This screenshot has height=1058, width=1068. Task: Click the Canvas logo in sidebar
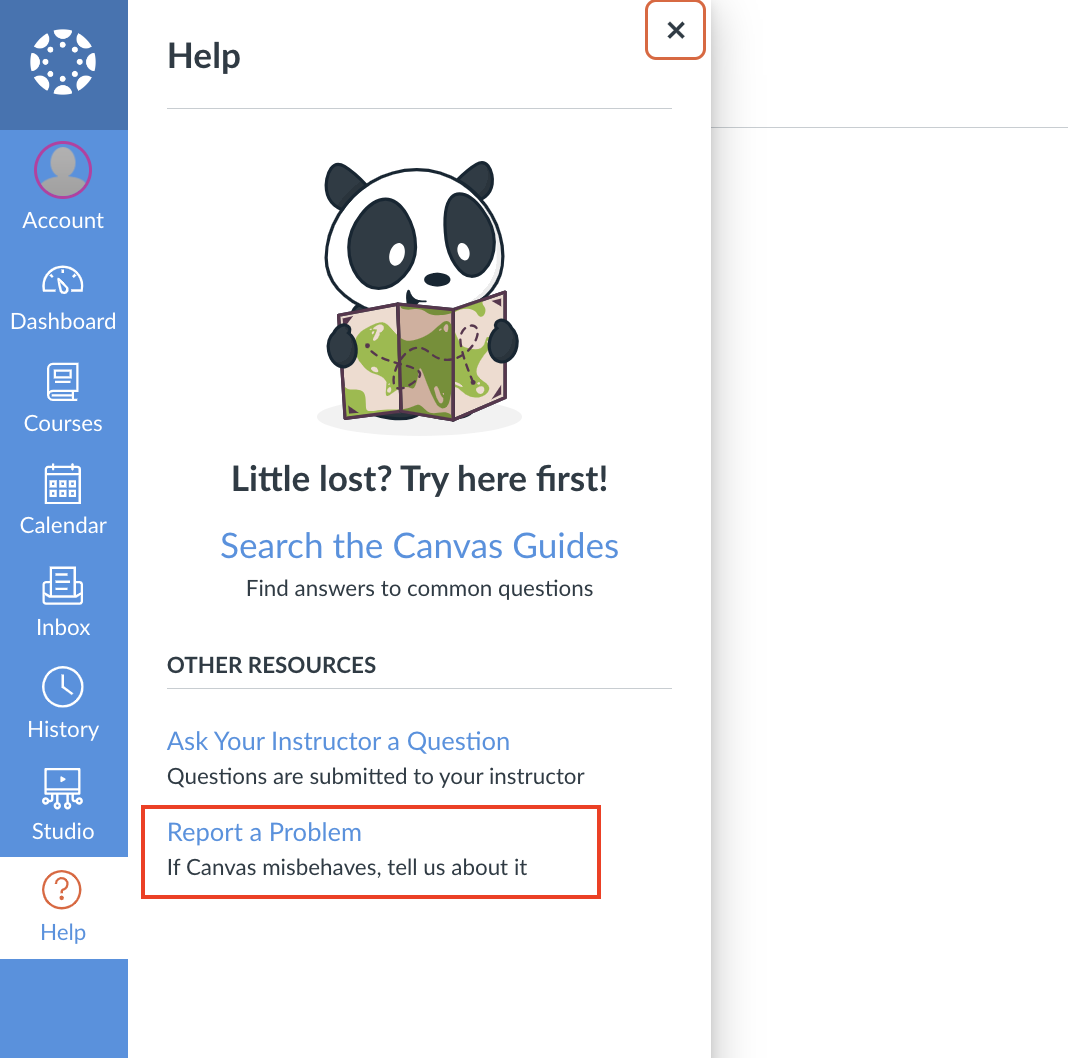(x=63, y=62)
